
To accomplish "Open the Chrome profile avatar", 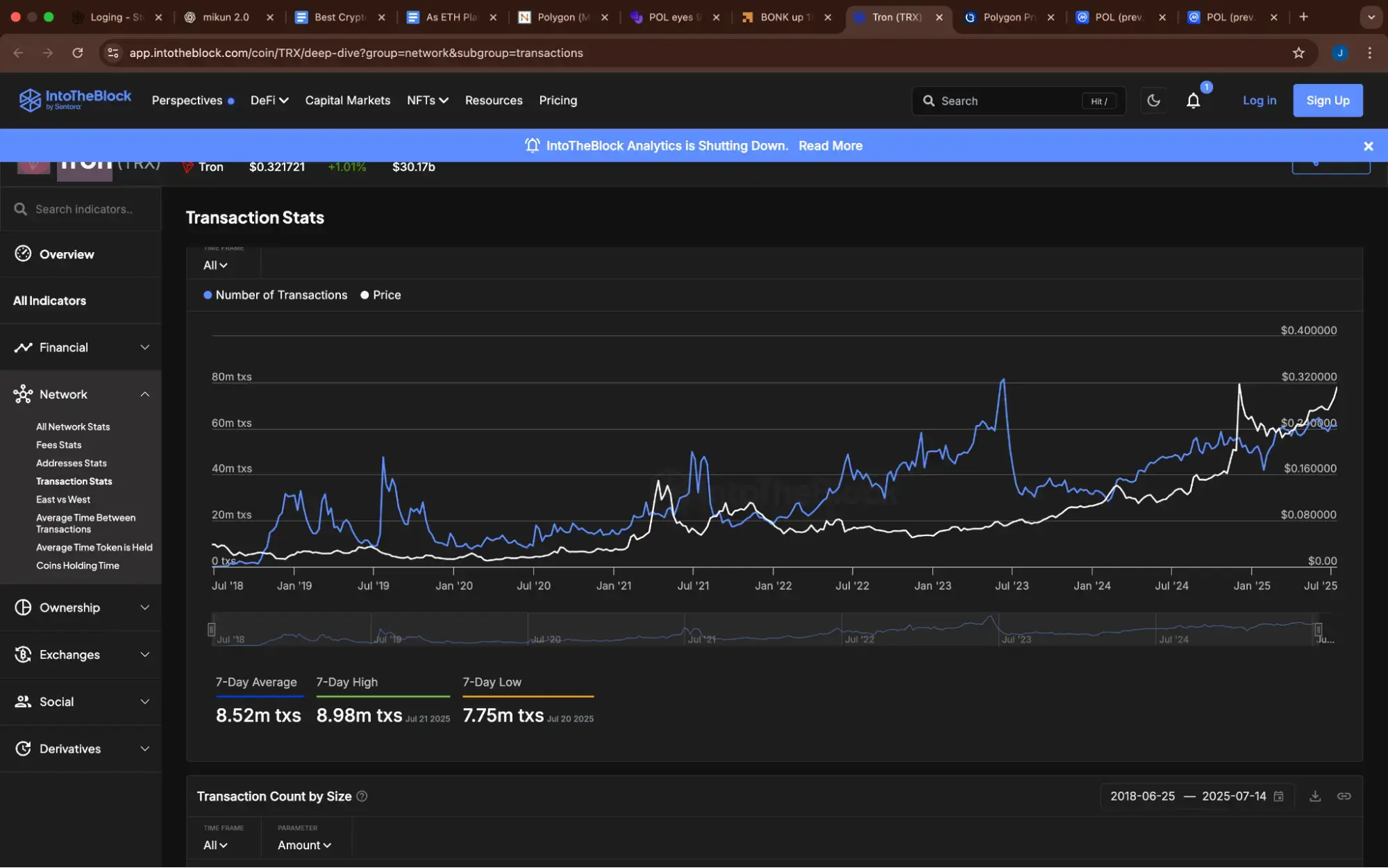I will click(1339, 53).
